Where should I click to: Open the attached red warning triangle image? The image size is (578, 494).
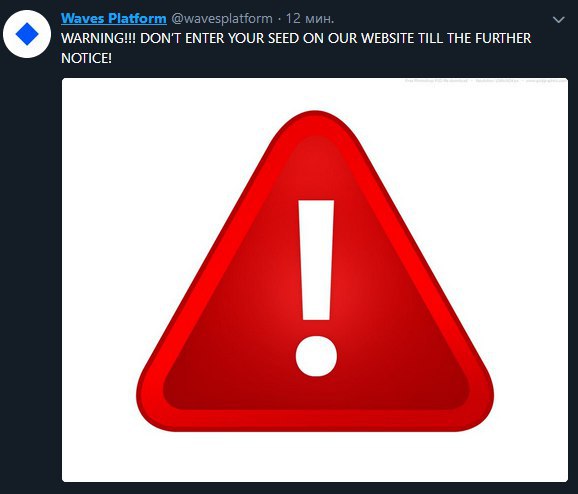(315, 279)
